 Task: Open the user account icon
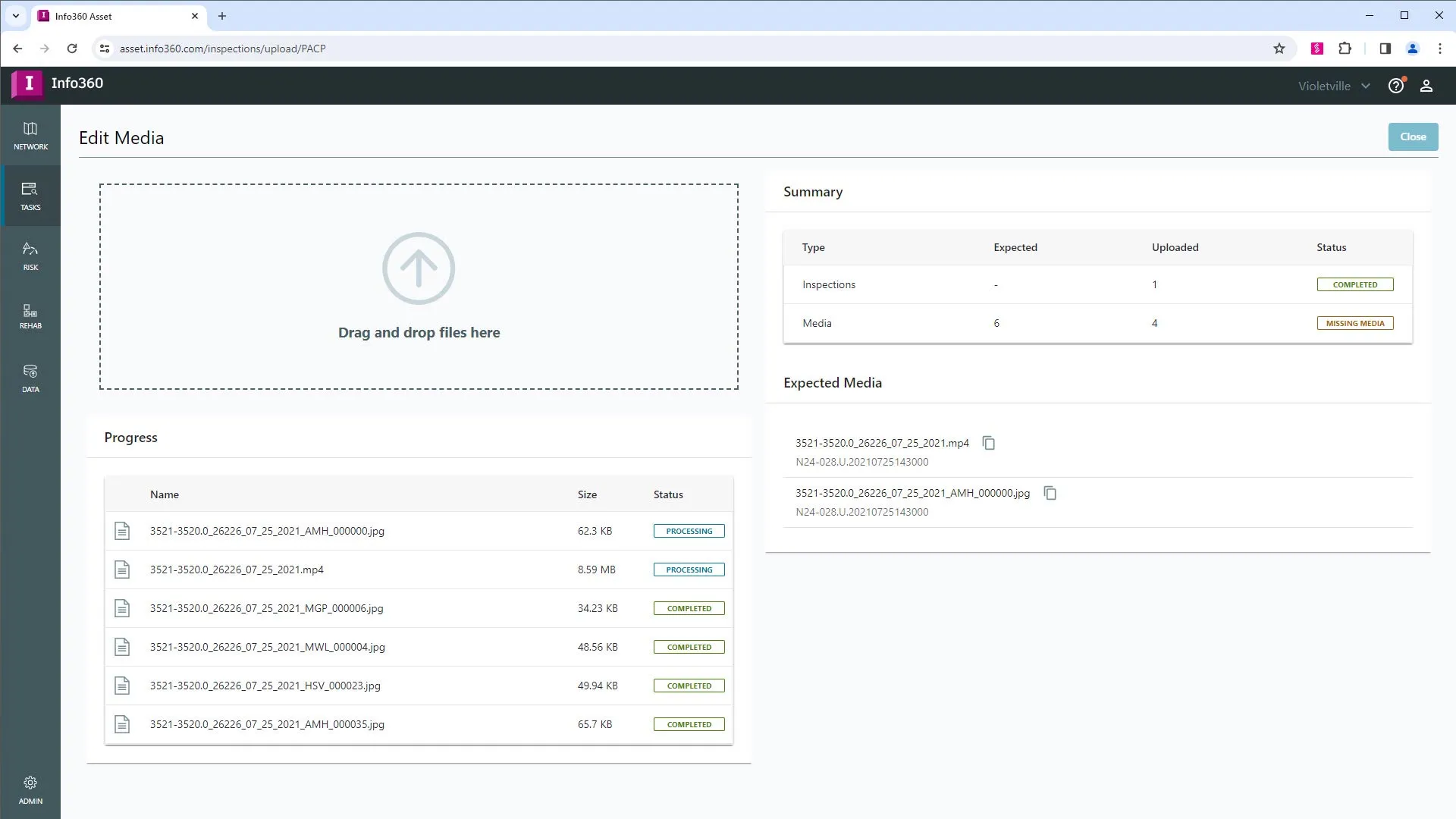1426,86
